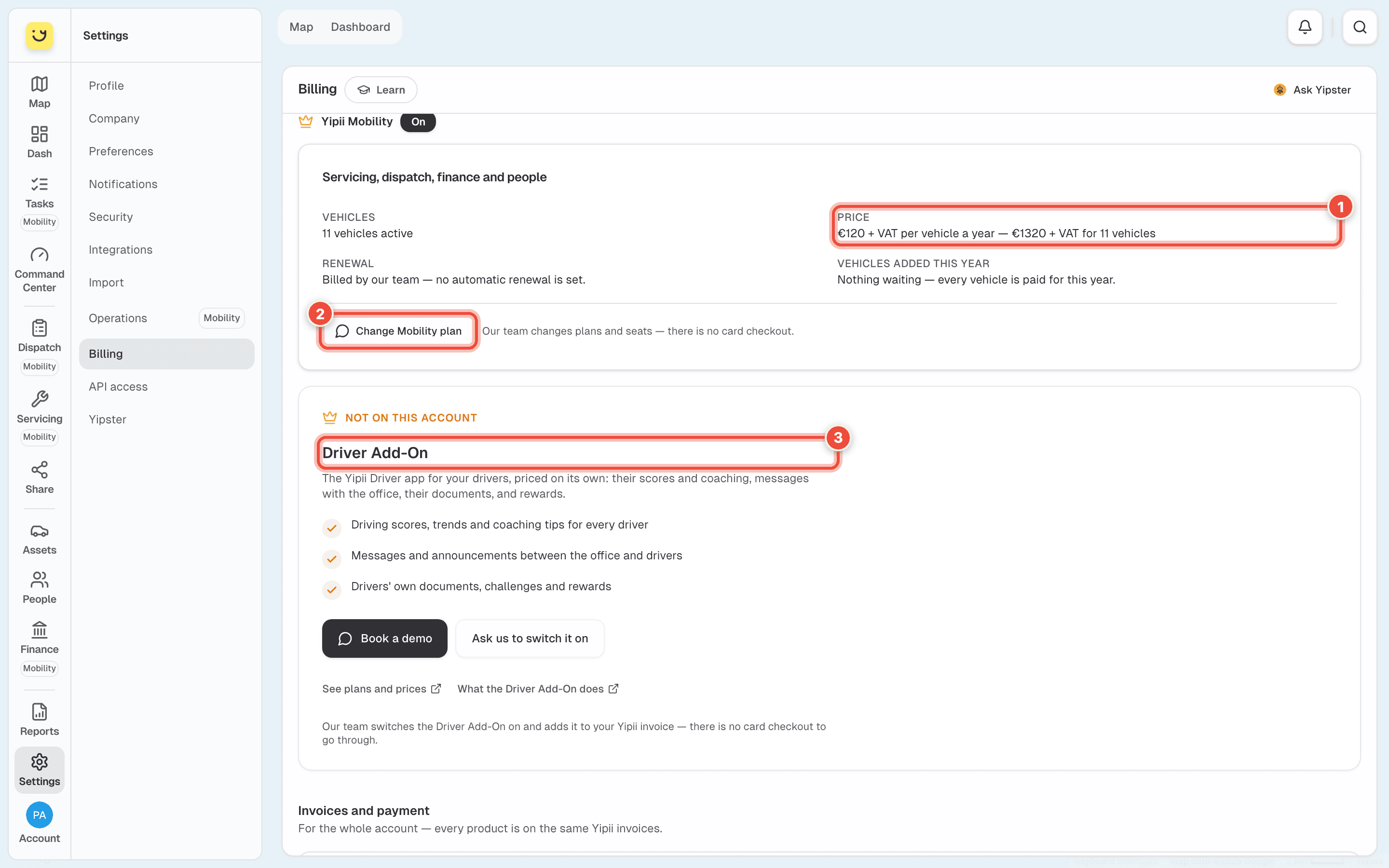
Task: Click the Invoices and payment heading
Action: (363, 811)
